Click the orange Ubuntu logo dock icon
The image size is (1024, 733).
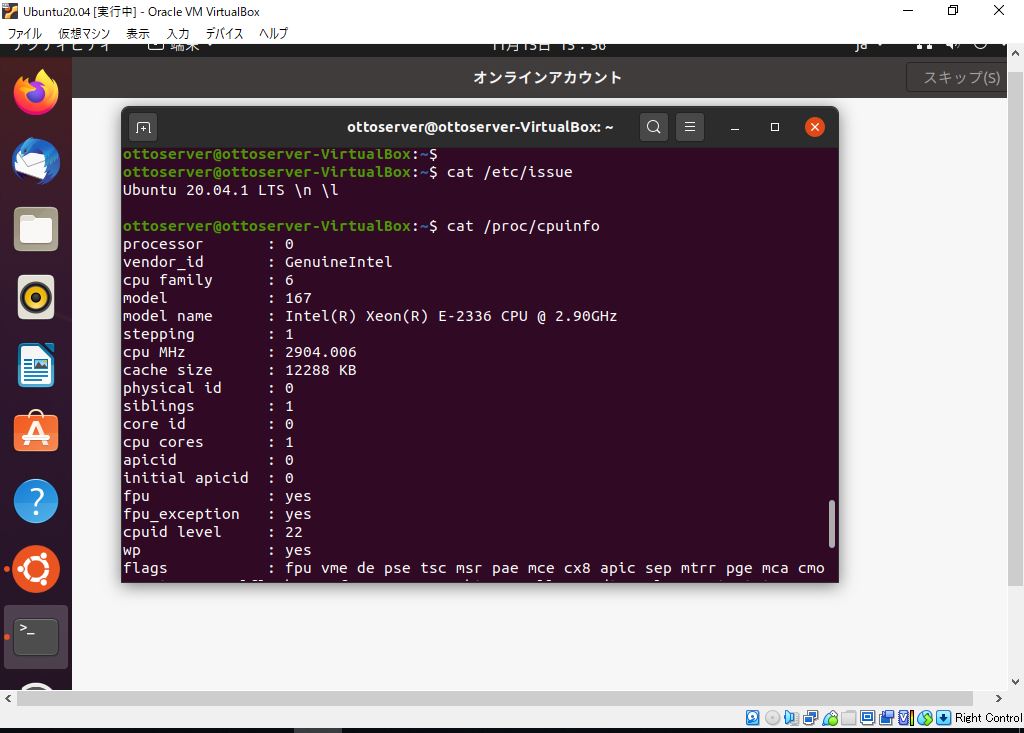(x=36, y=569)
